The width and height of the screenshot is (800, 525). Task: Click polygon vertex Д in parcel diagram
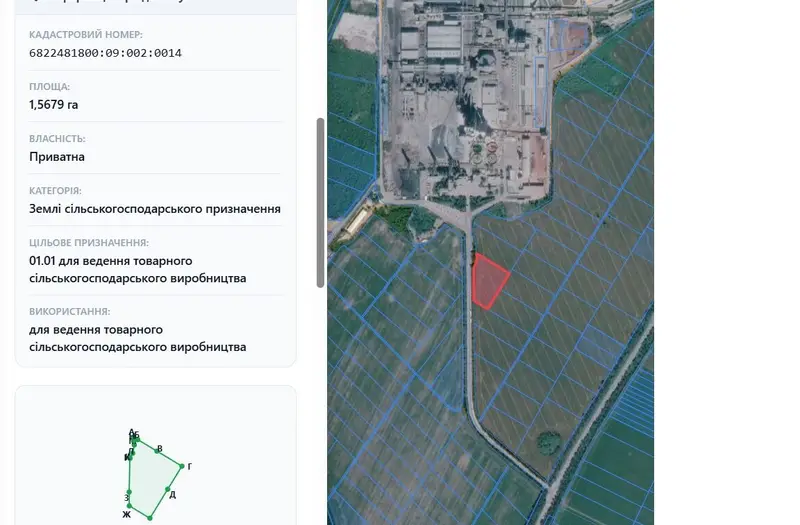click(x=168, y=489)
